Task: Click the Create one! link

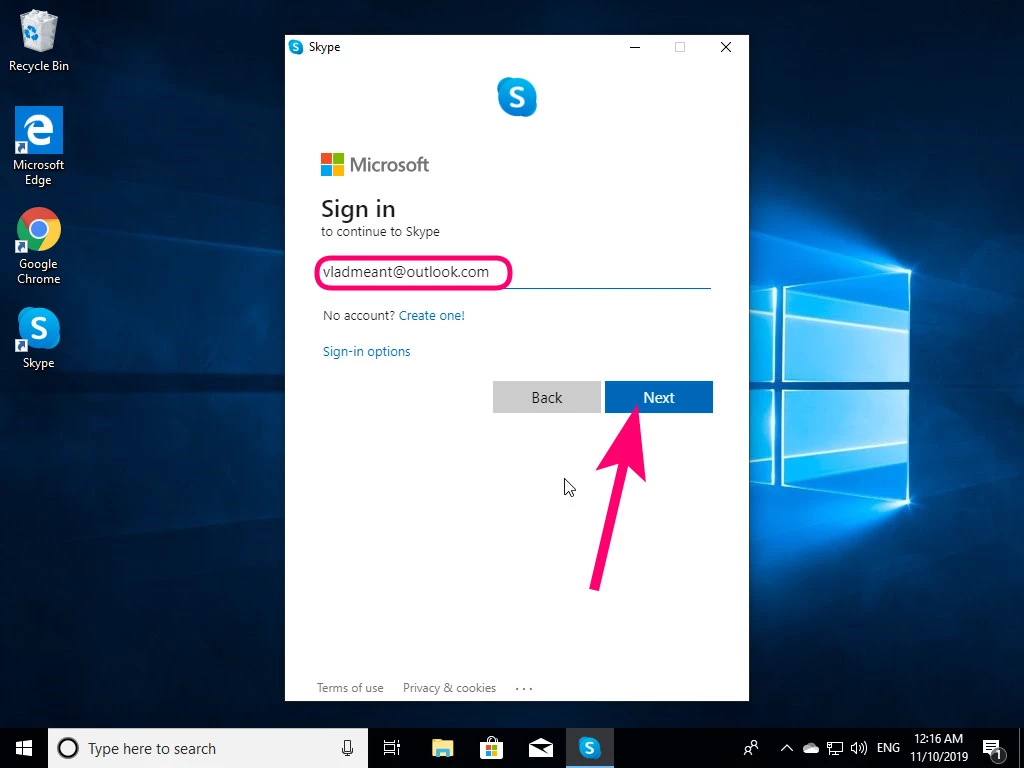Action: [432, 315]
